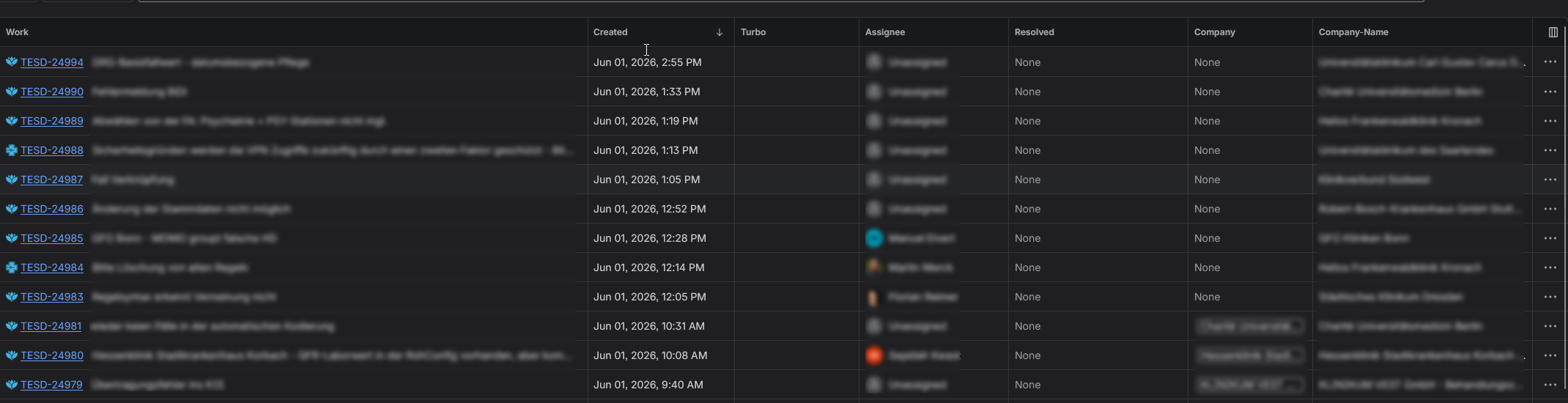Click assignee avatar in TESD-24985 row
Image resolution: width=1568 pixels, height=403 pixels.
coord(874,238)
